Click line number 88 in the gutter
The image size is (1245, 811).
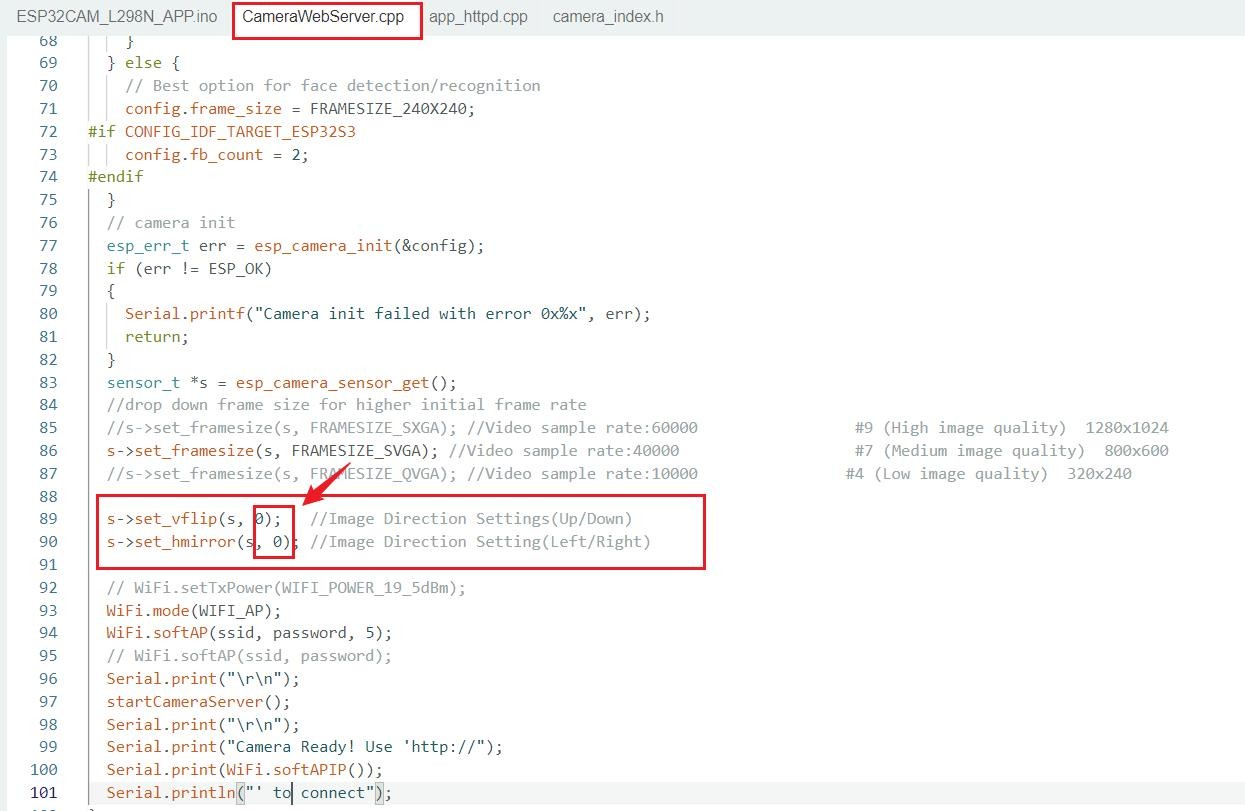point(48,497)
